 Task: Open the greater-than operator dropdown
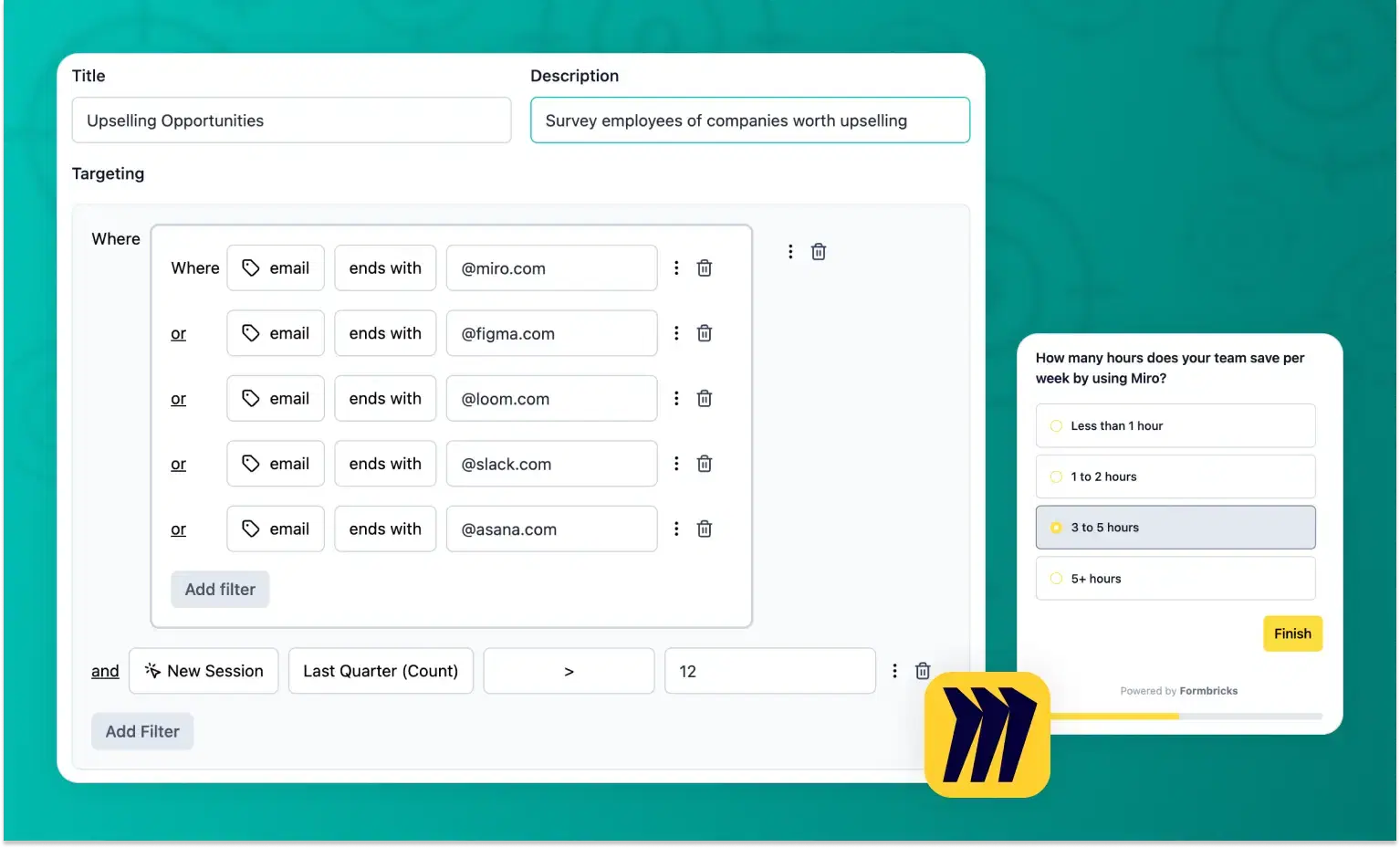click(x=568, y=670)
